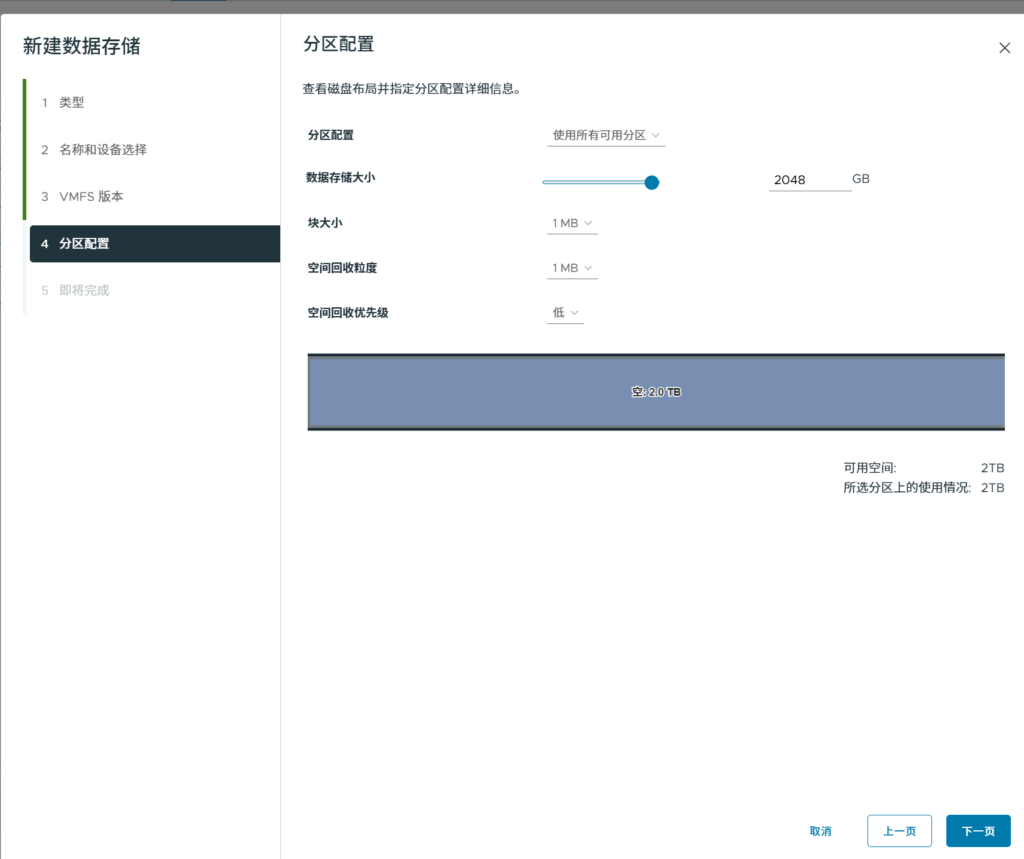
Task: Proceed with the 下一页 button
Action: [977, 831]
